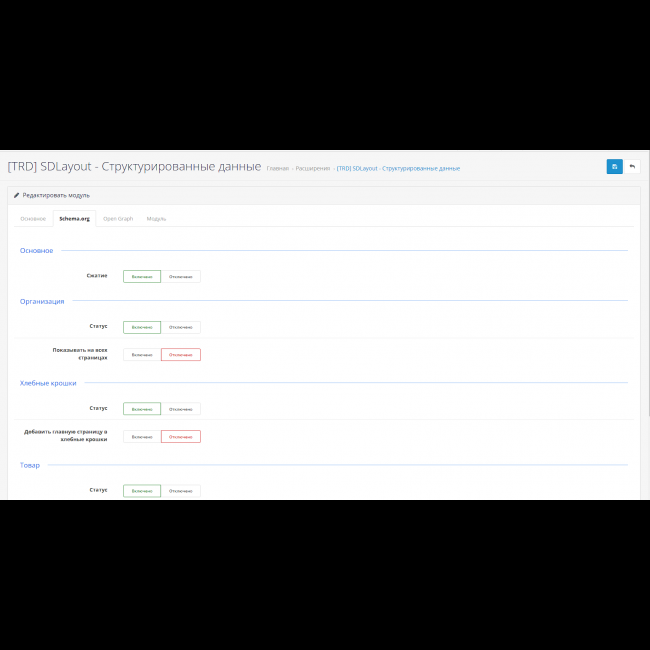Go to the Модуль tab
Viewport: 650px width, 650px height.
click(156, 218)
